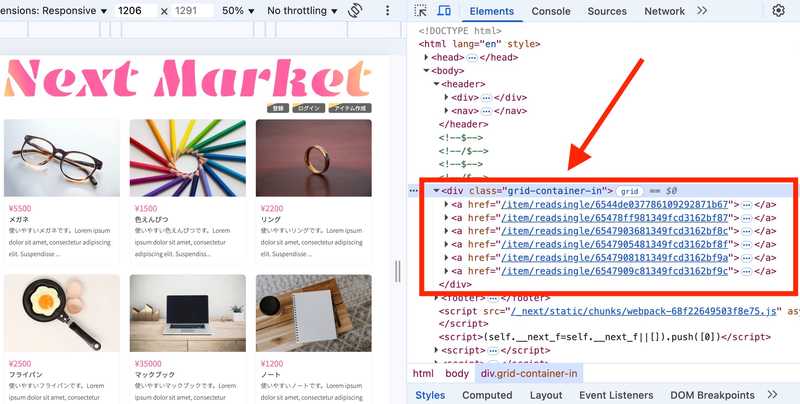Click the Next Market logo heading

point(187,78)
